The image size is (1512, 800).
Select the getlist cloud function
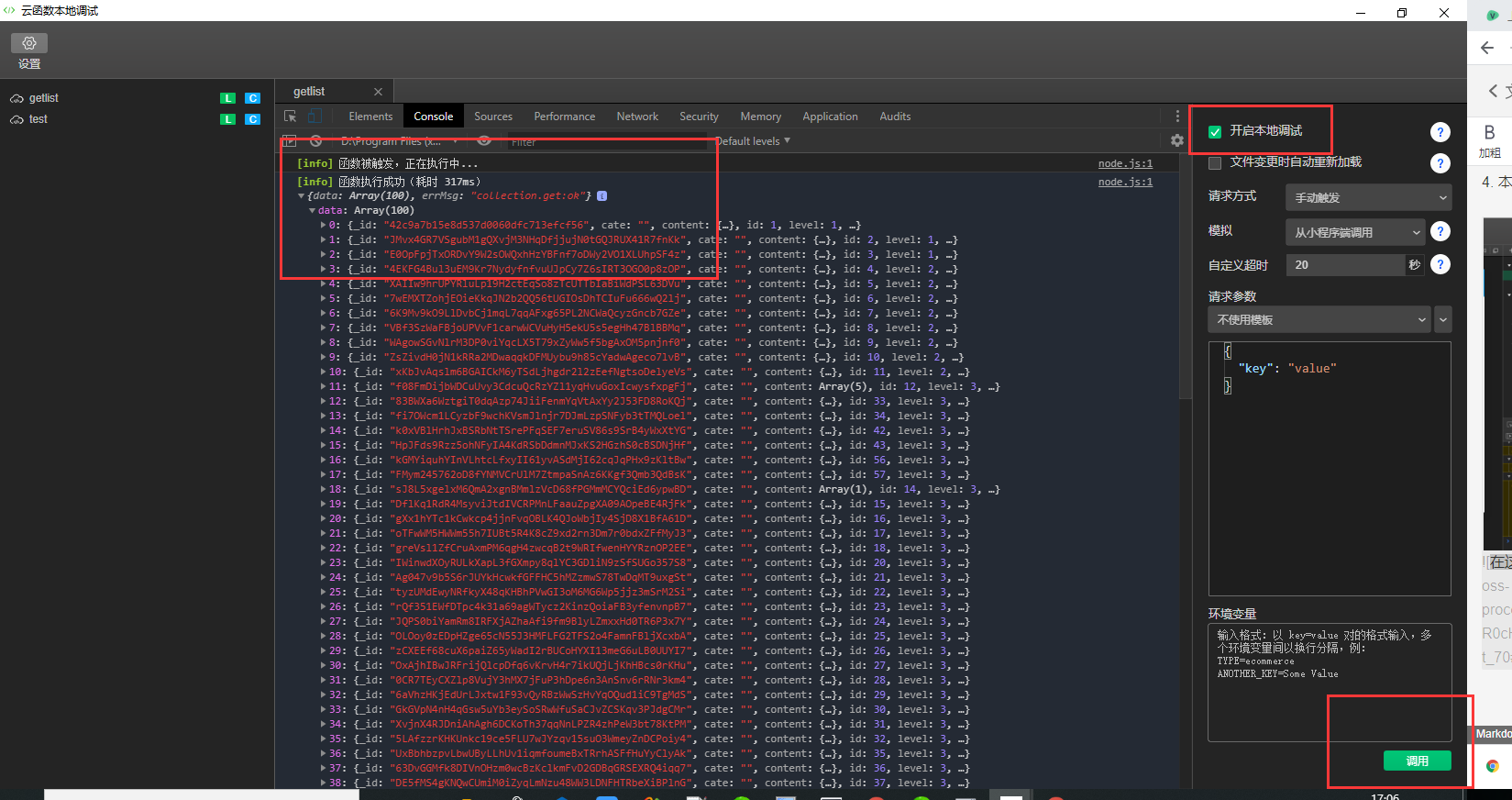coord(43,98)
